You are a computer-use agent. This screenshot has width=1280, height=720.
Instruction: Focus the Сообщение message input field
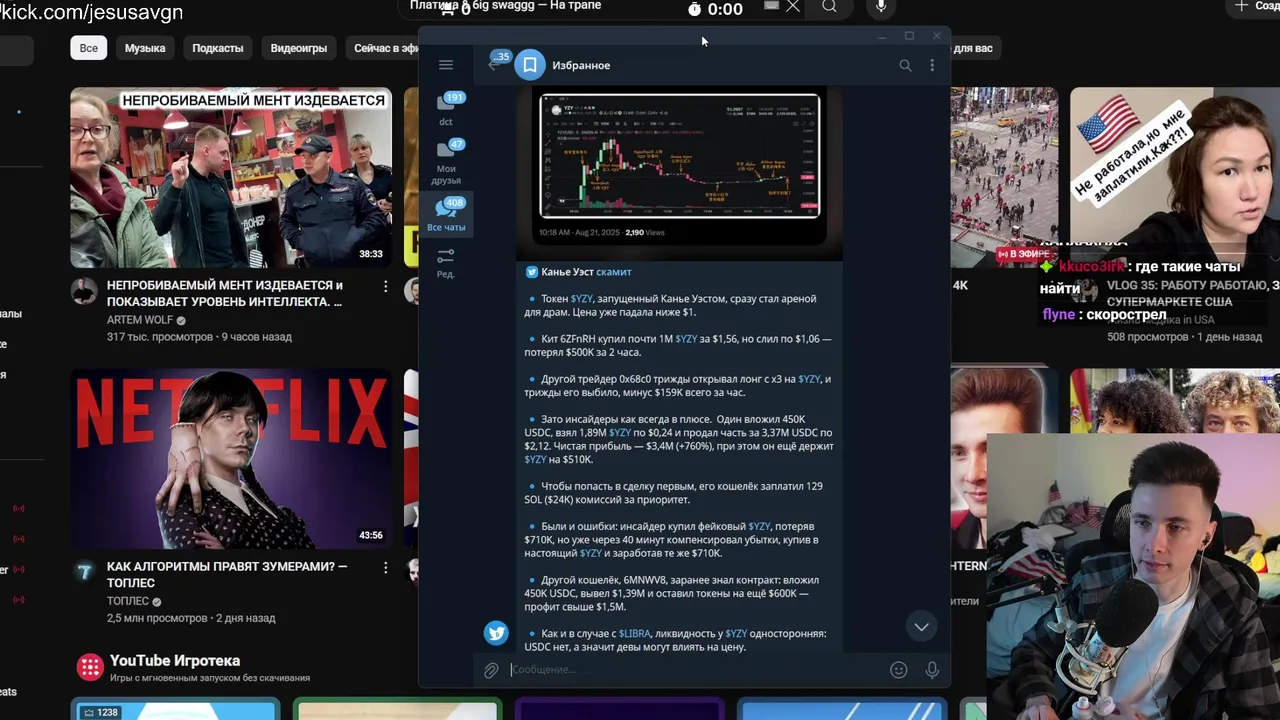[x=695, y=670]
